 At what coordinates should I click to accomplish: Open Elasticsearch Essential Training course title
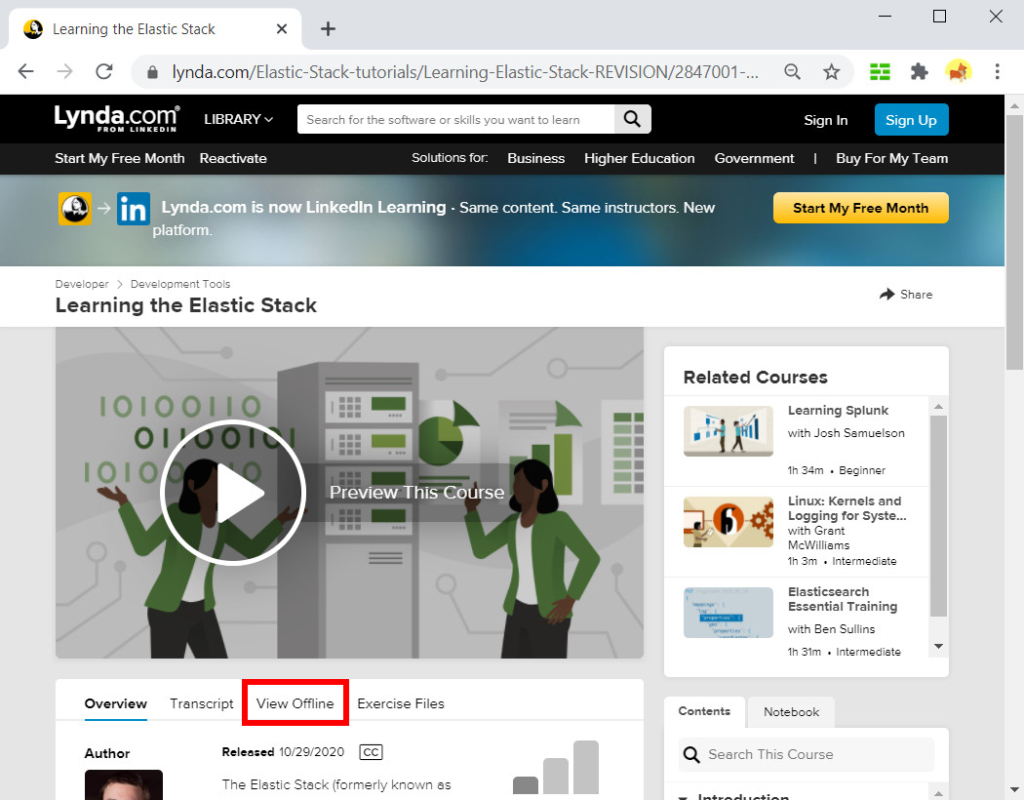(x=842, y=599)
